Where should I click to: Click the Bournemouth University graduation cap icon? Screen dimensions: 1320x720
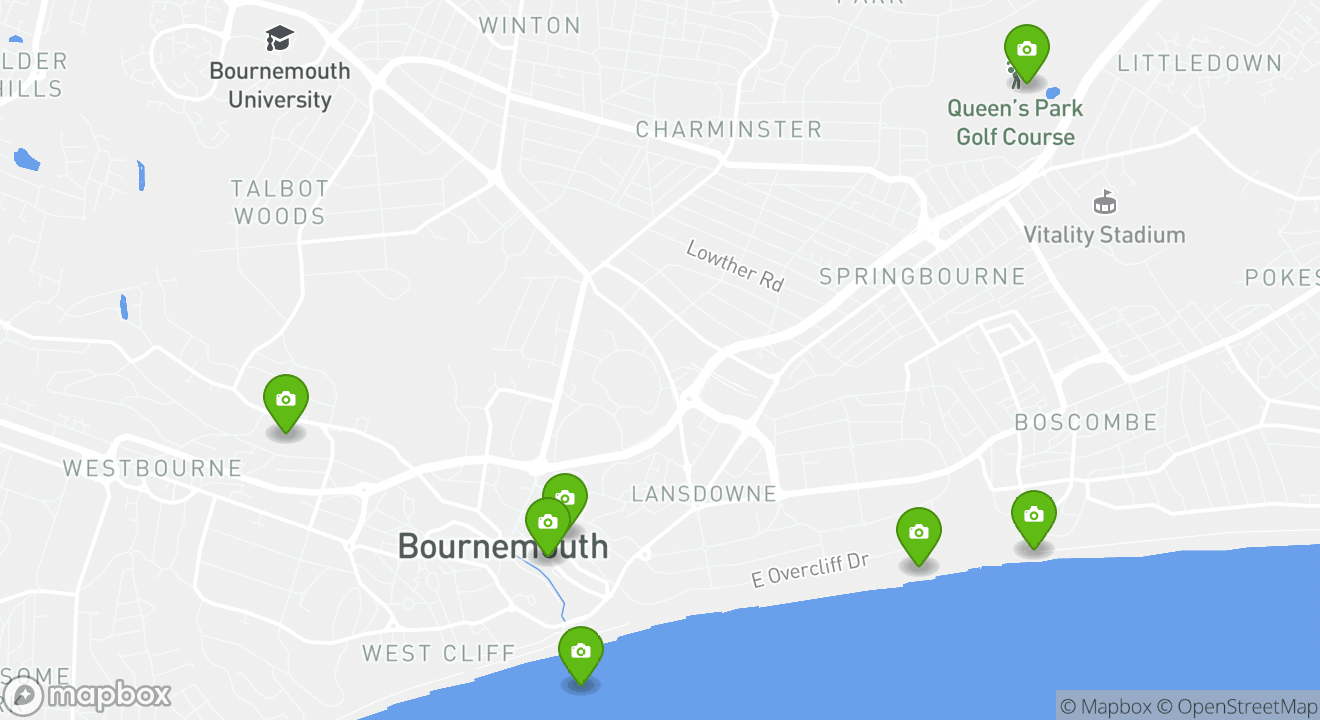pyautogui.click(x=280, y=39)
